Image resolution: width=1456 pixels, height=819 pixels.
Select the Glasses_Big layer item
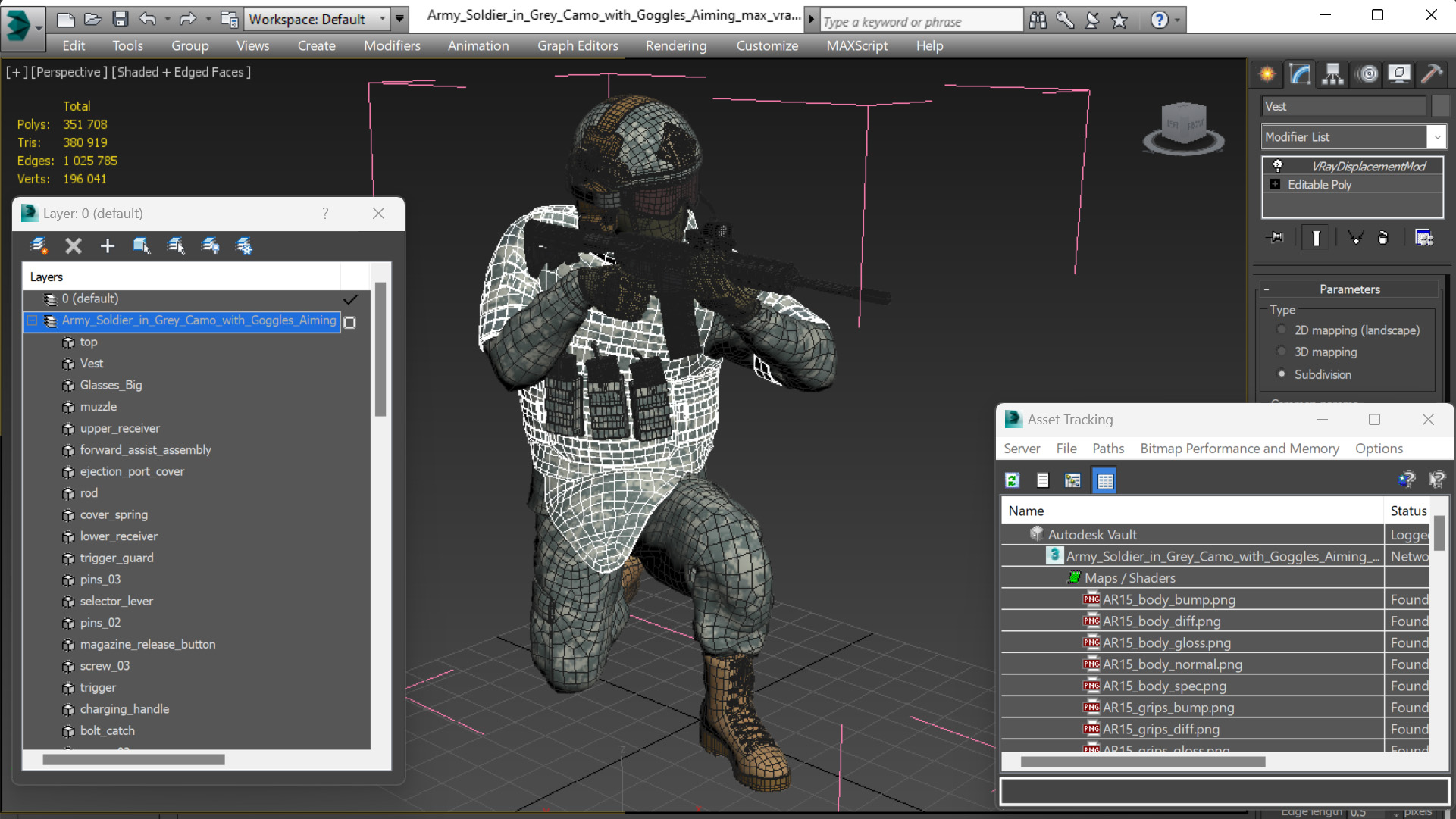click(111, 385)
